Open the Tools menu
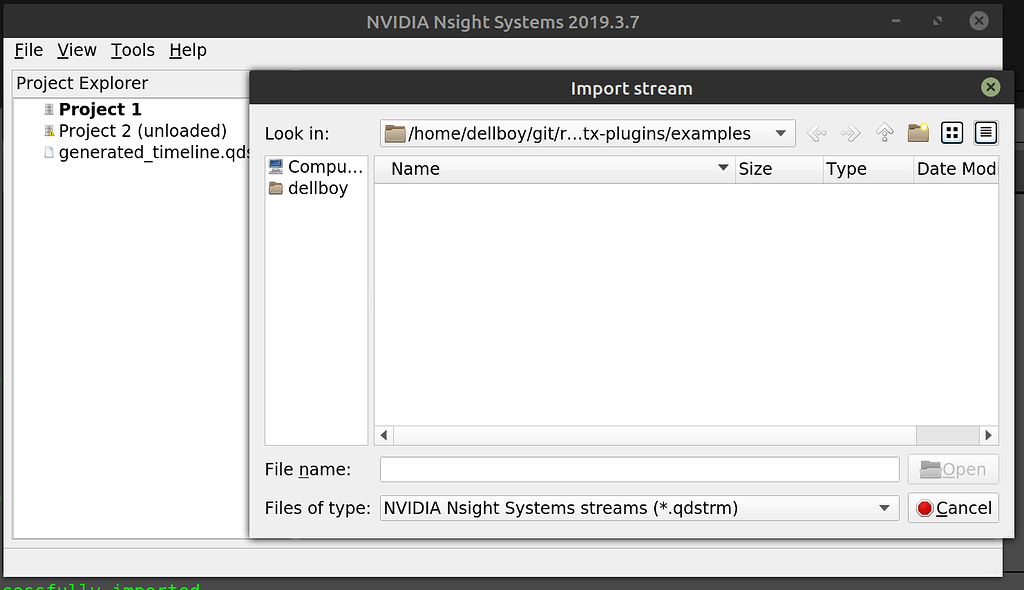Viewport: 1024px width, 590px height. click(132, 50)
